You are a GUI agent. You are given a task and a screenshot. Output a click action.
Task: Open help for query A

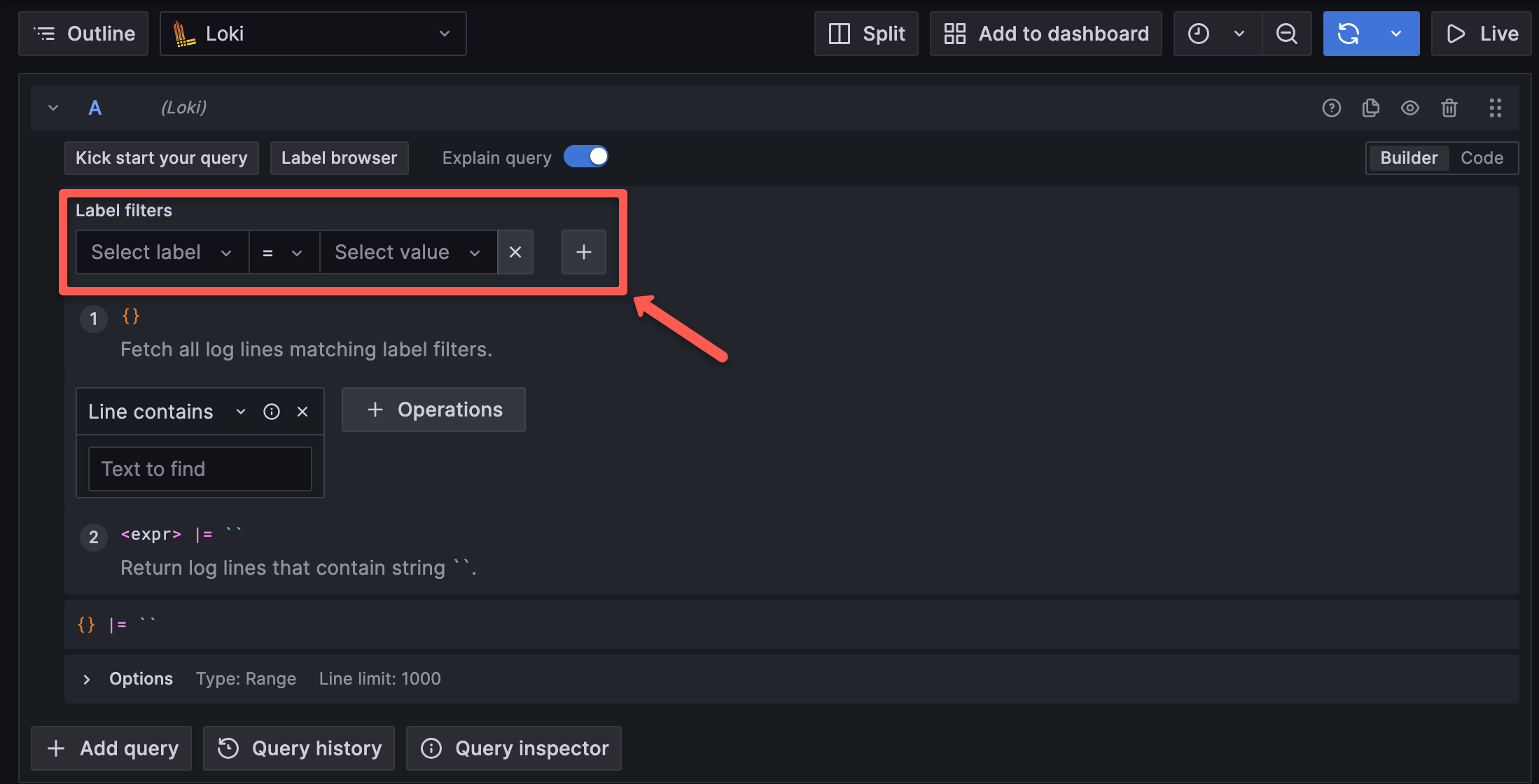(x=1332, y=108)
